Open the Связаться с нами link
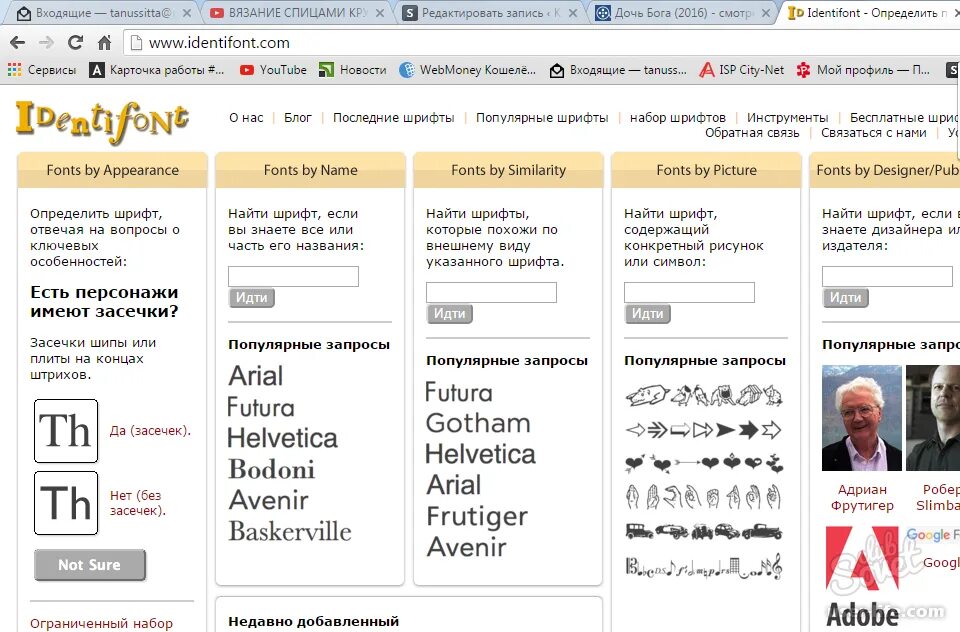This screenshot has width=960, height=632. [x=874, y=133]
